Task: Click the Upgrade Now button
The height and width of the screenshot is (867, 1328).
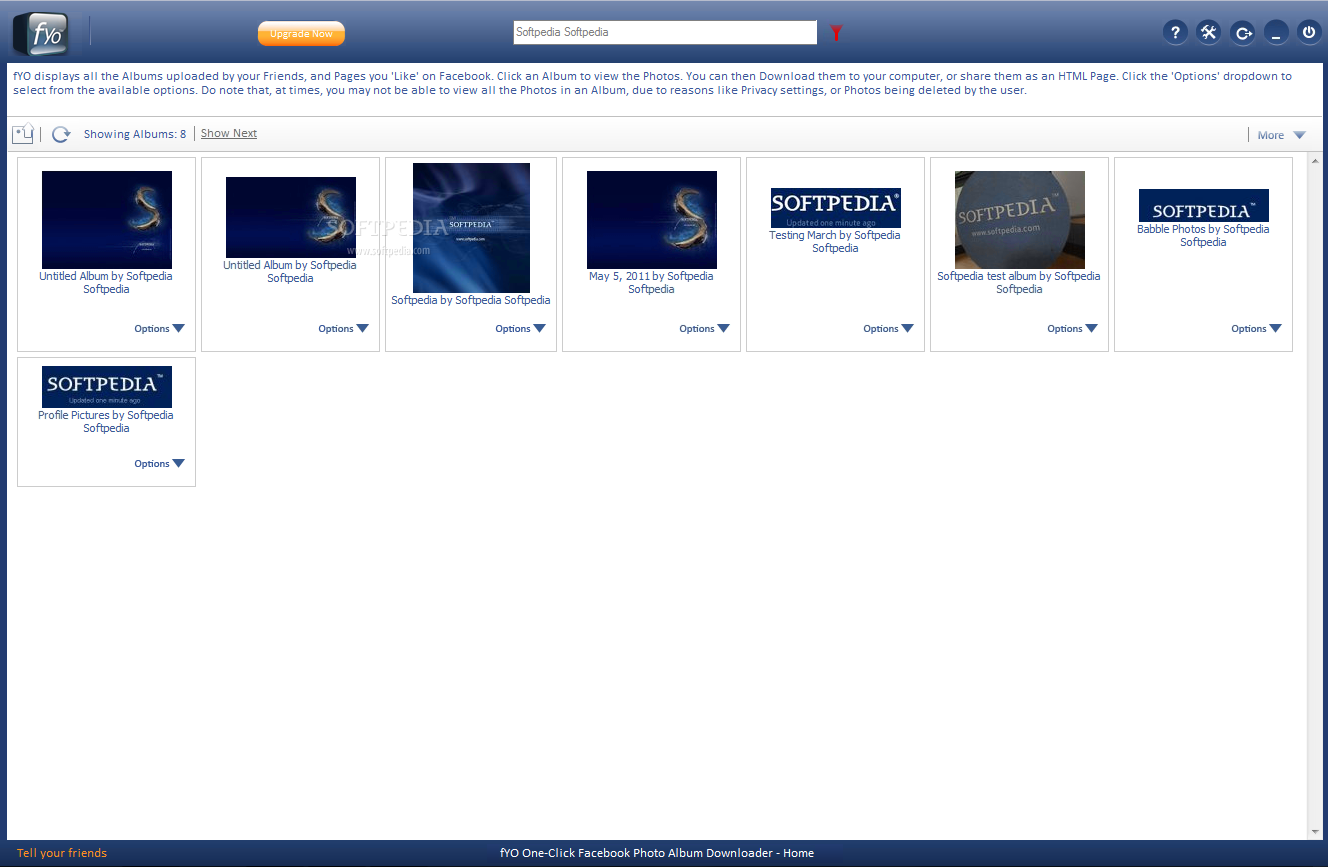Action: [301, 34]
